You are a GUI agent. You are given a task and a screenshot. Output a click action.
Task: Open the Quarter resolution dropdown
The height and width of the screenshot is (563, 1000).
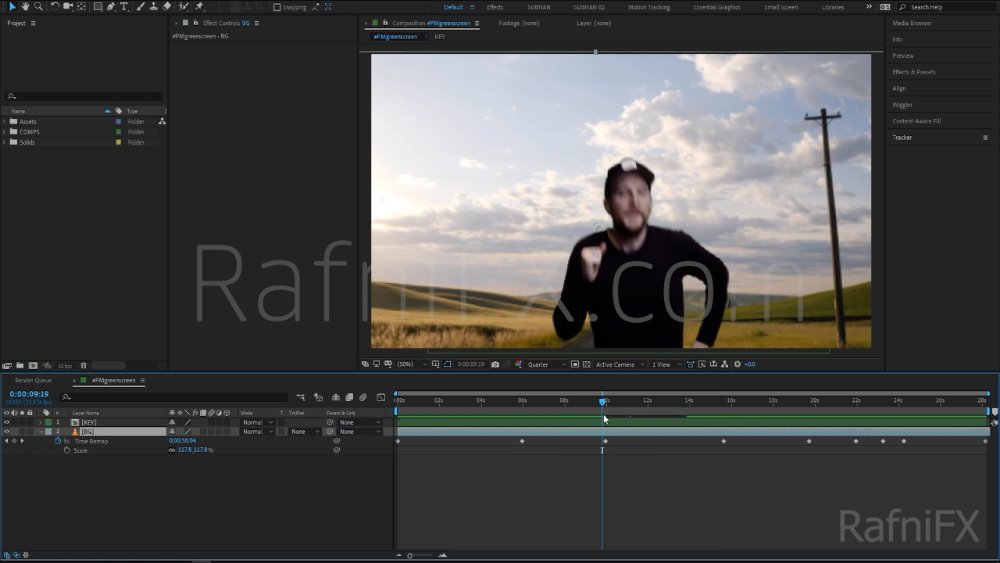point(547,364)
